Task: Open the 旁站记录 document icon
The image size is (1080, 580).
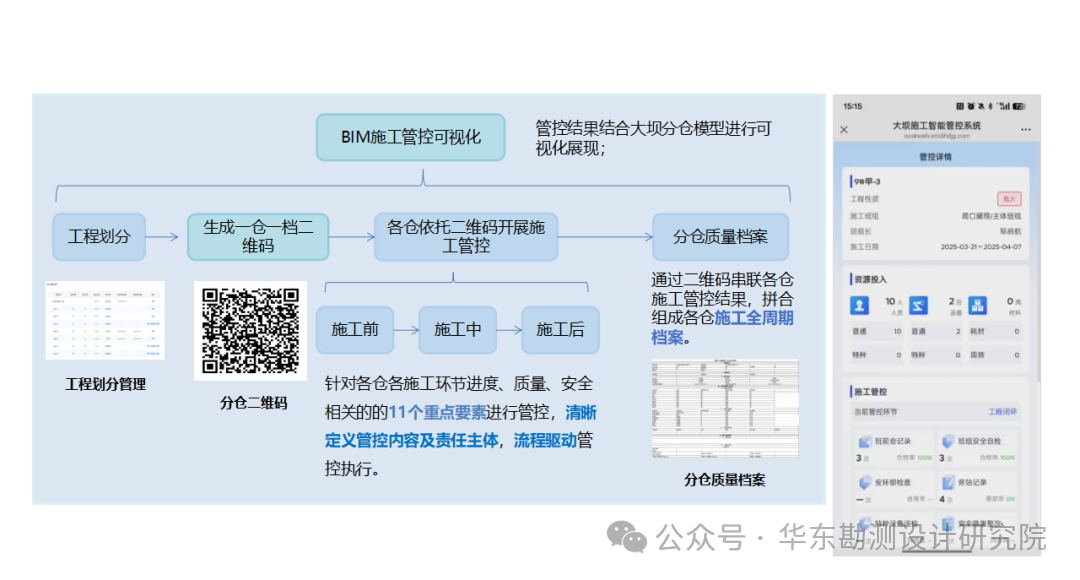Action: point(948,482)
